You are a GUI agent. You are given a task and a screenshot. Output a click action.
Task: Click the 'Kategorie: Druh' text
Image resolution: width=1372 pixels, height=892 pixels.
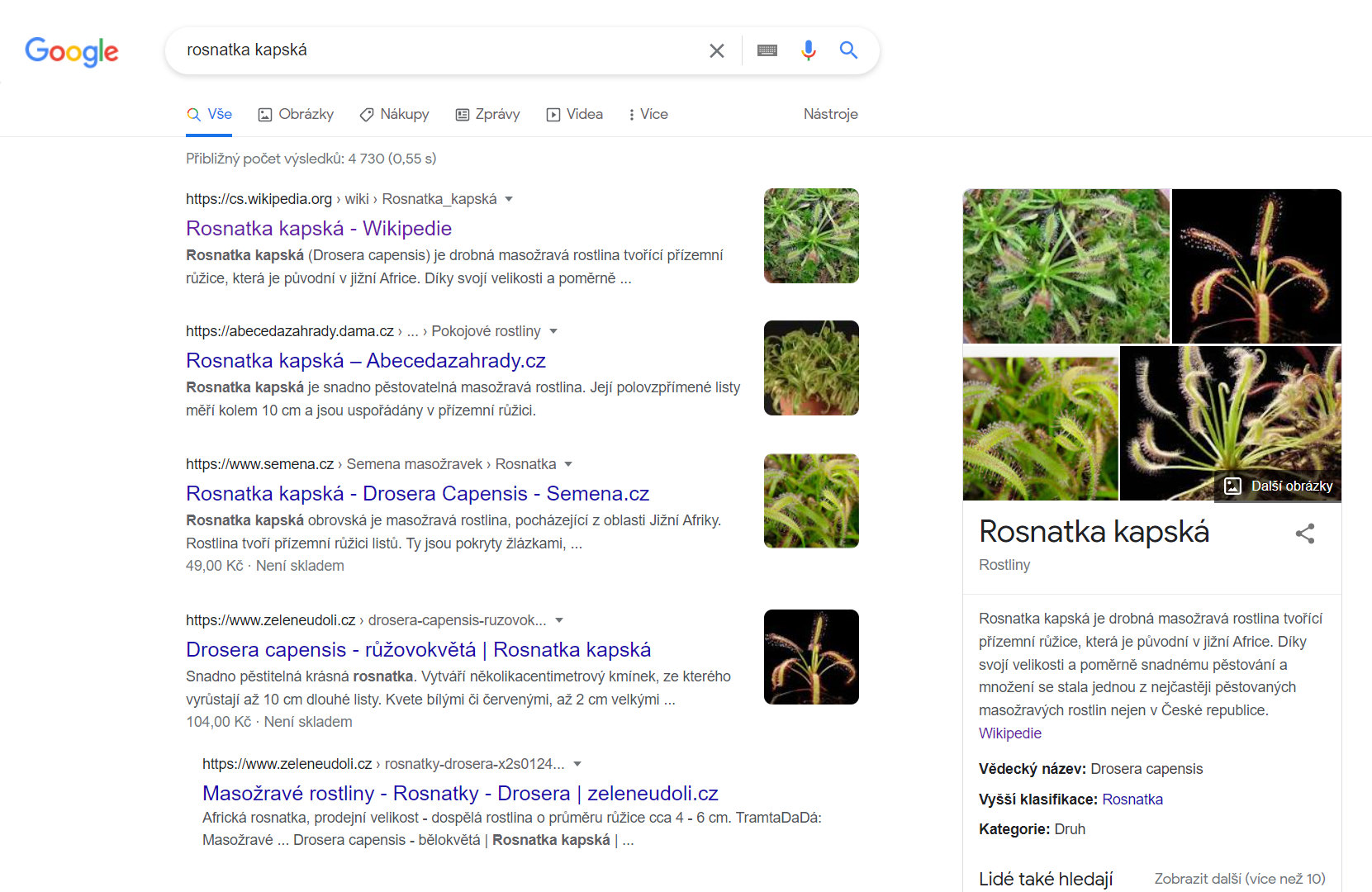click(1032, 829)
